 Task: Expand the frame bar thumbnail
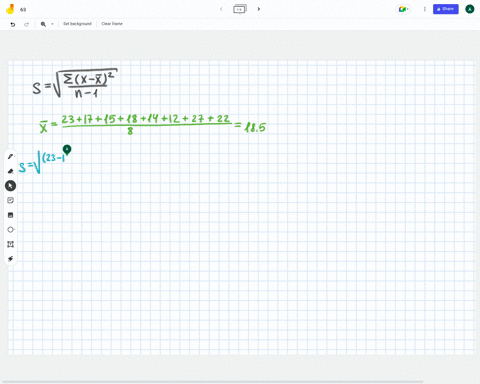coord(240,9)
